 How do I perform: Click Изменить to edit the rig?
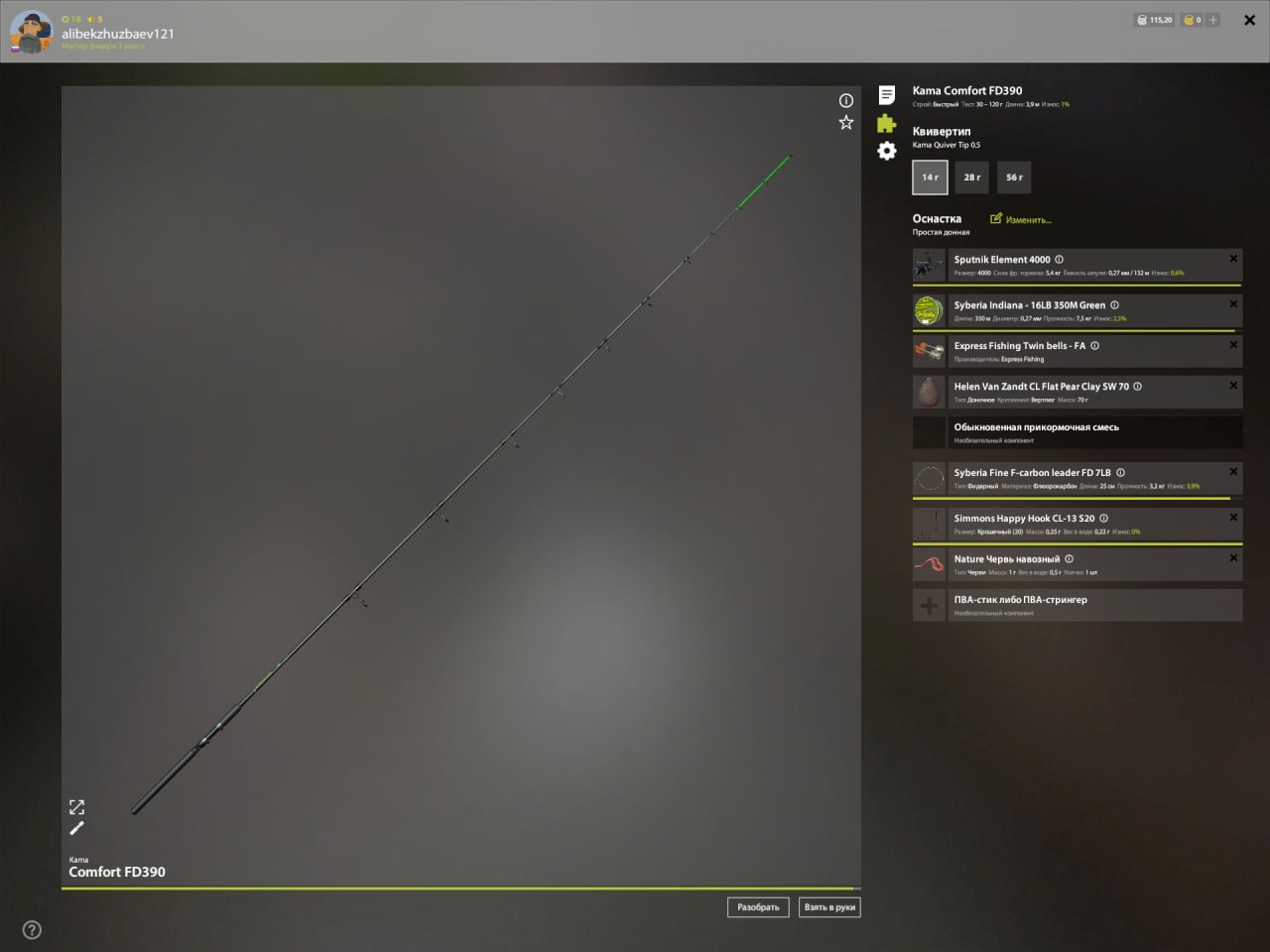1020,218
